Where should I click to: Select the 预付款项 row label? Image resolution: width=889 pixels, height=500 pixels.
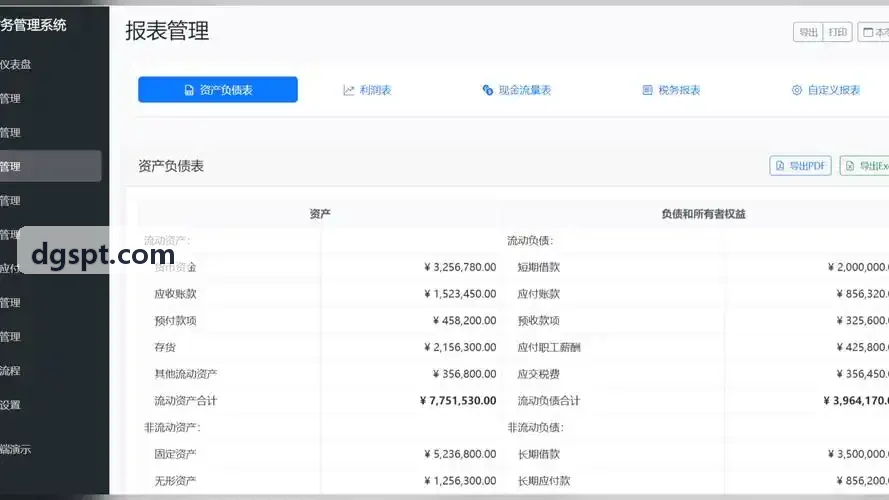[175, 320]
